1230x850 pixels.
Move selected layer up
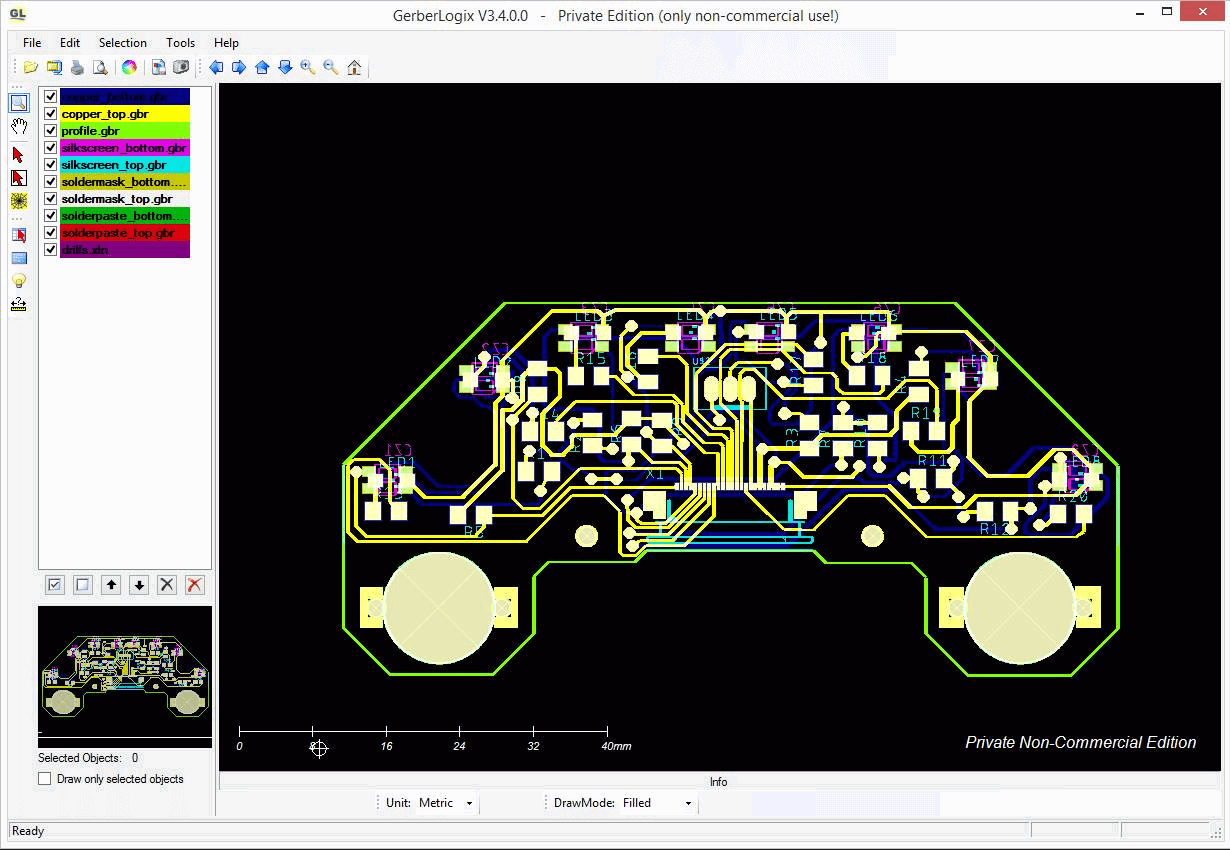pos(111,585)
